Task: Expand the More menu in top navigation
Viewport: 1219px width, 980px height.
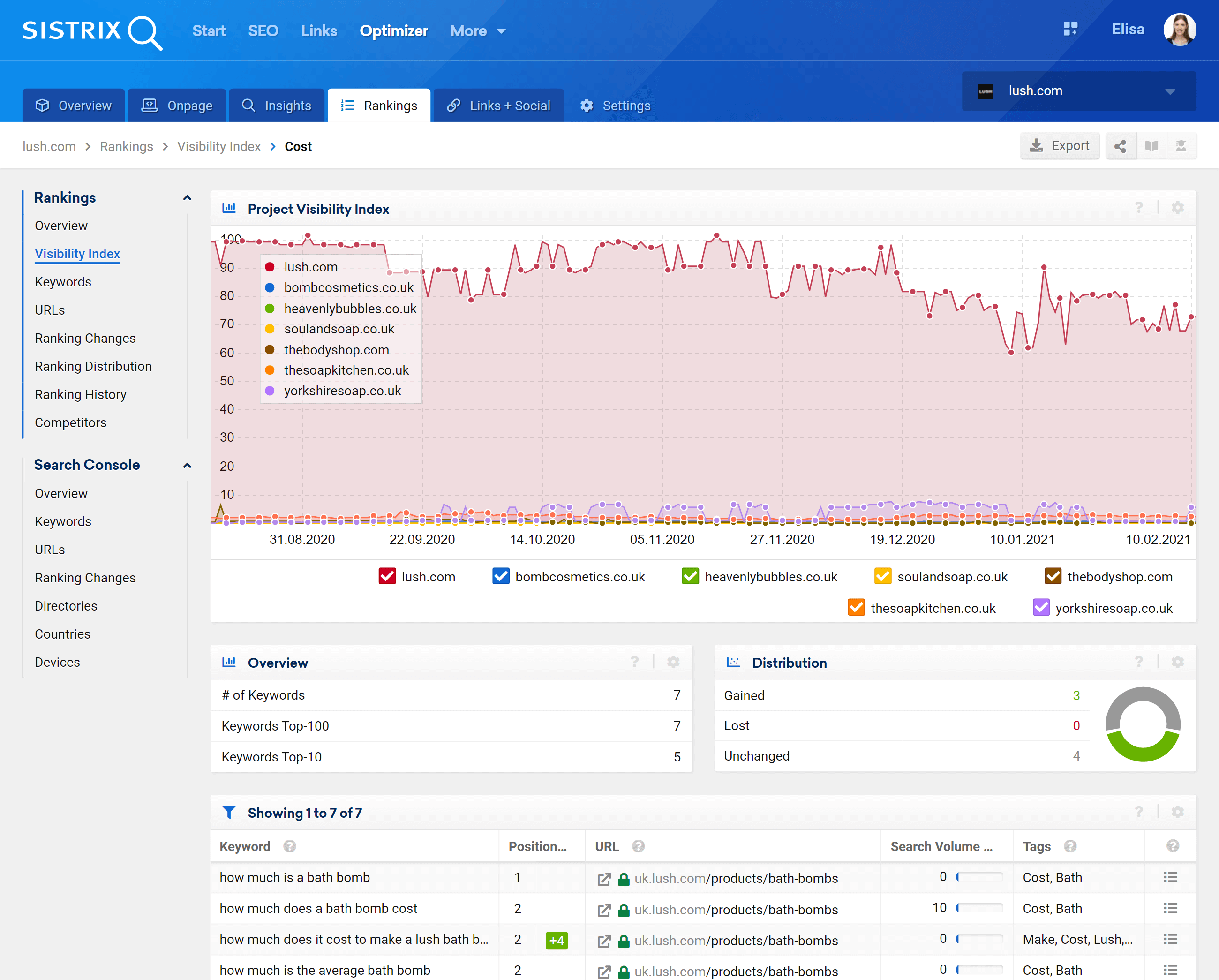Action: coord(478,31)
